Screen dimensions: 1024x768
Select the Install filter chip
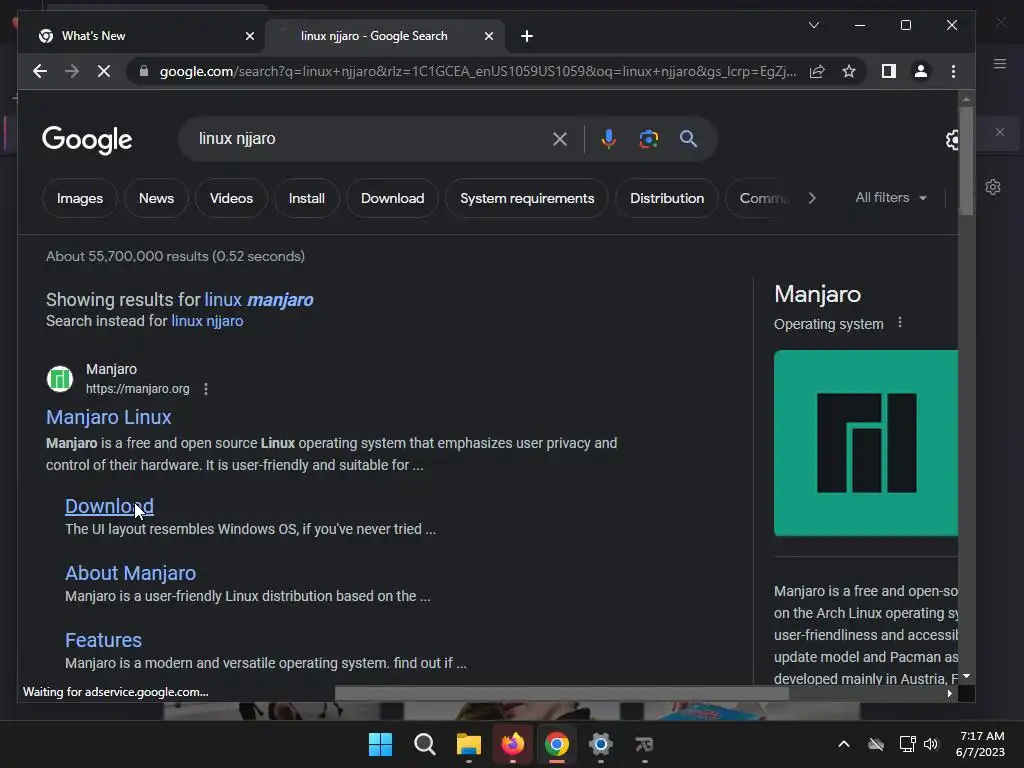[x=306, y=198]
